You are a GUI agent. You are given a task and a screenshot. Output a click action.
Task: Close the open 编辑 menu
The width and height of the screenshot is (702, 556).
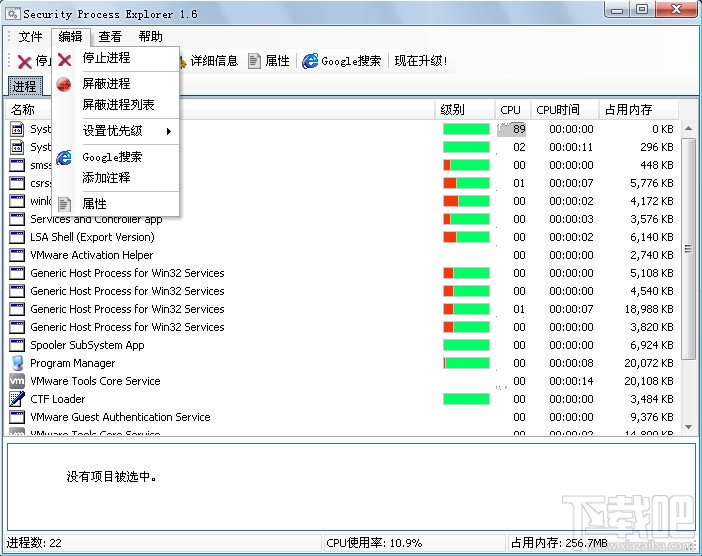pos(71,37)
